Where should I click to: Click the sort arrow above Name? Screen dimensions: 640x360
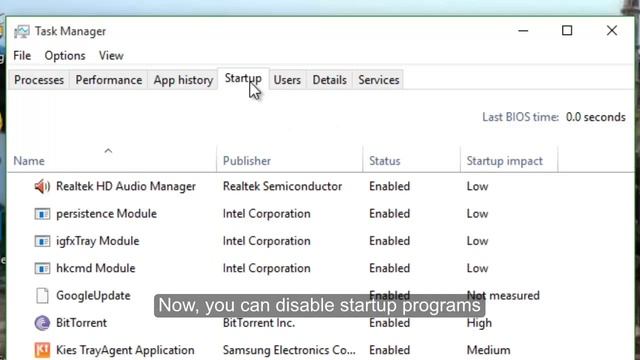tap(108, 151)
